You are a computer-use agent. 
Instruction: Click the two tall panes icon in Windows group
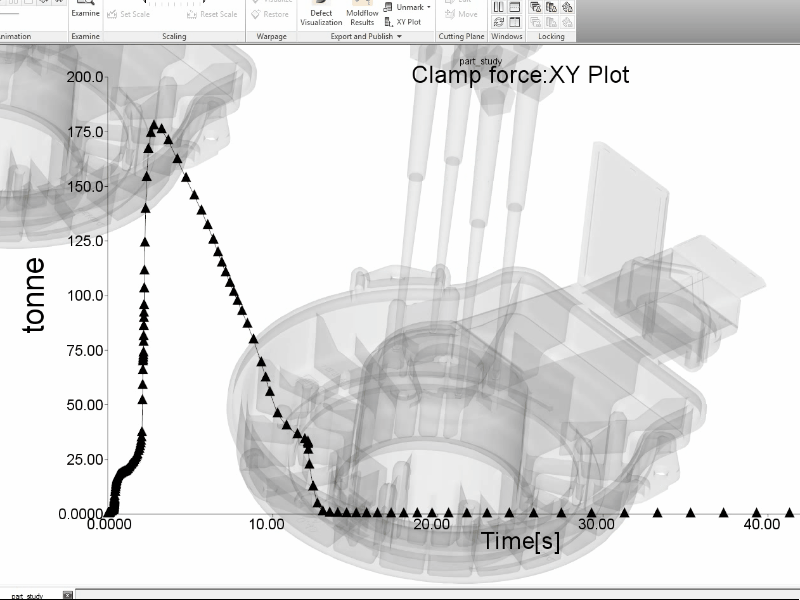[498, 7]
